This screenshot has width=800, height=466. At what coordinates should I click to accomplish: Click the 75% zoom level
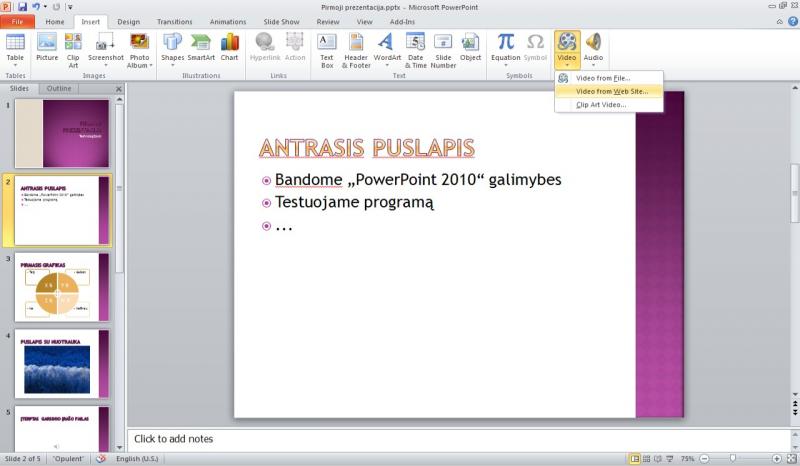[687, 459]
